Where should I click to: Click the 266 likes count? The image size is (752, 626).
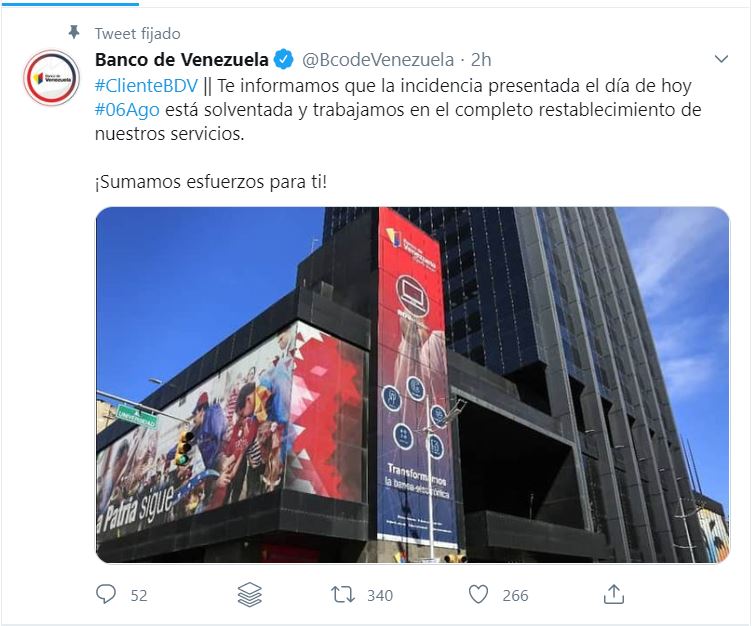pyautogui.click(x=516, y=595)
